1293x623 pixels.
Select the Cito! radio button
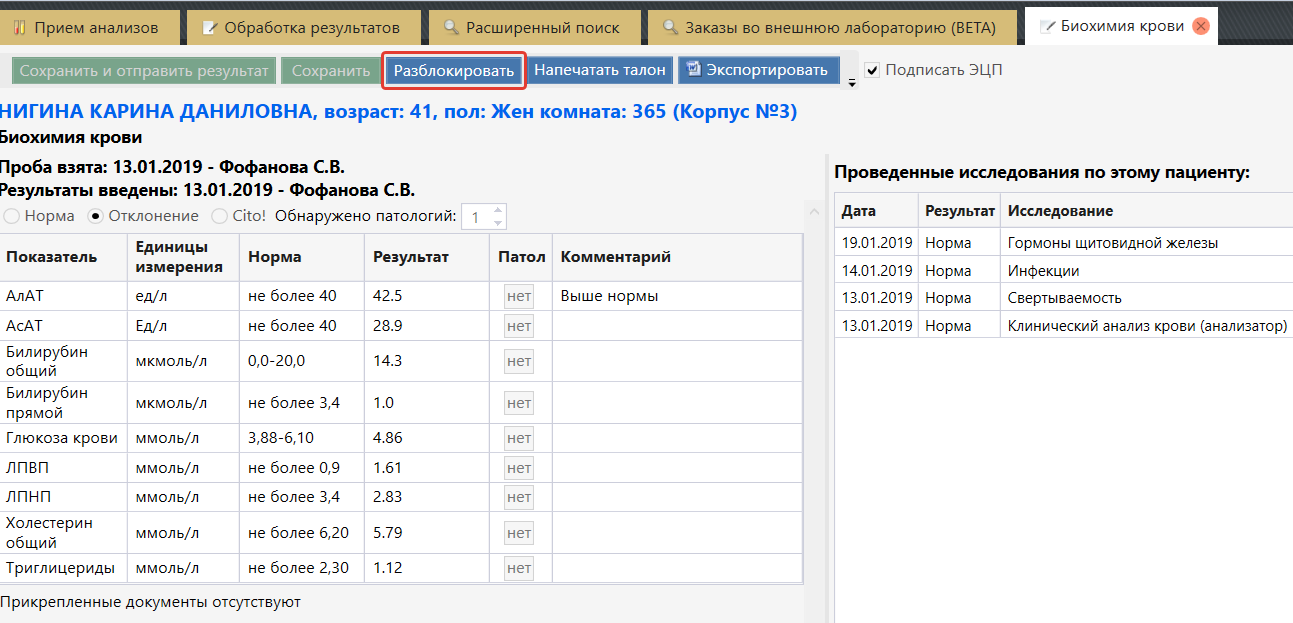(x=220, y=215)
